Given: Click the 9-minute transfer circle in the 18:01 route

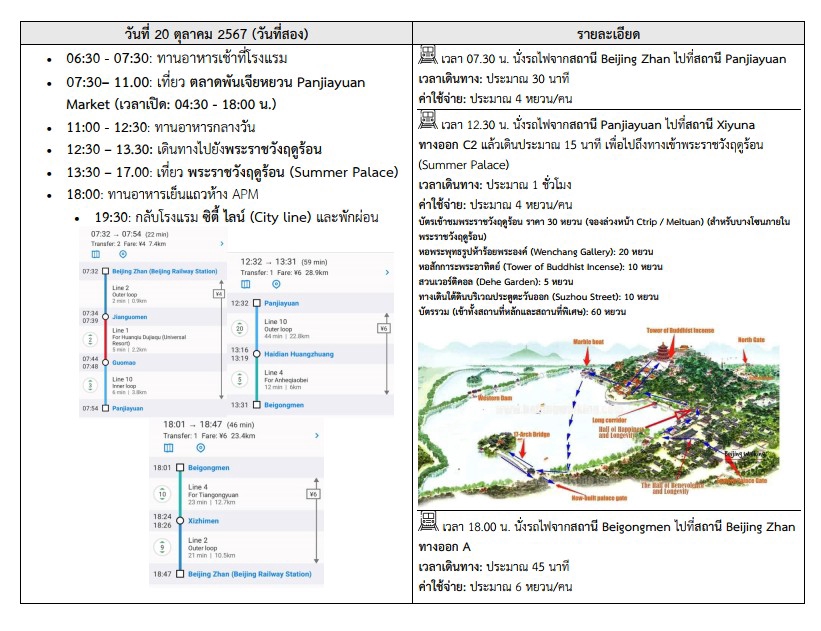Looking at the screenshot, I should click(162, 547).
